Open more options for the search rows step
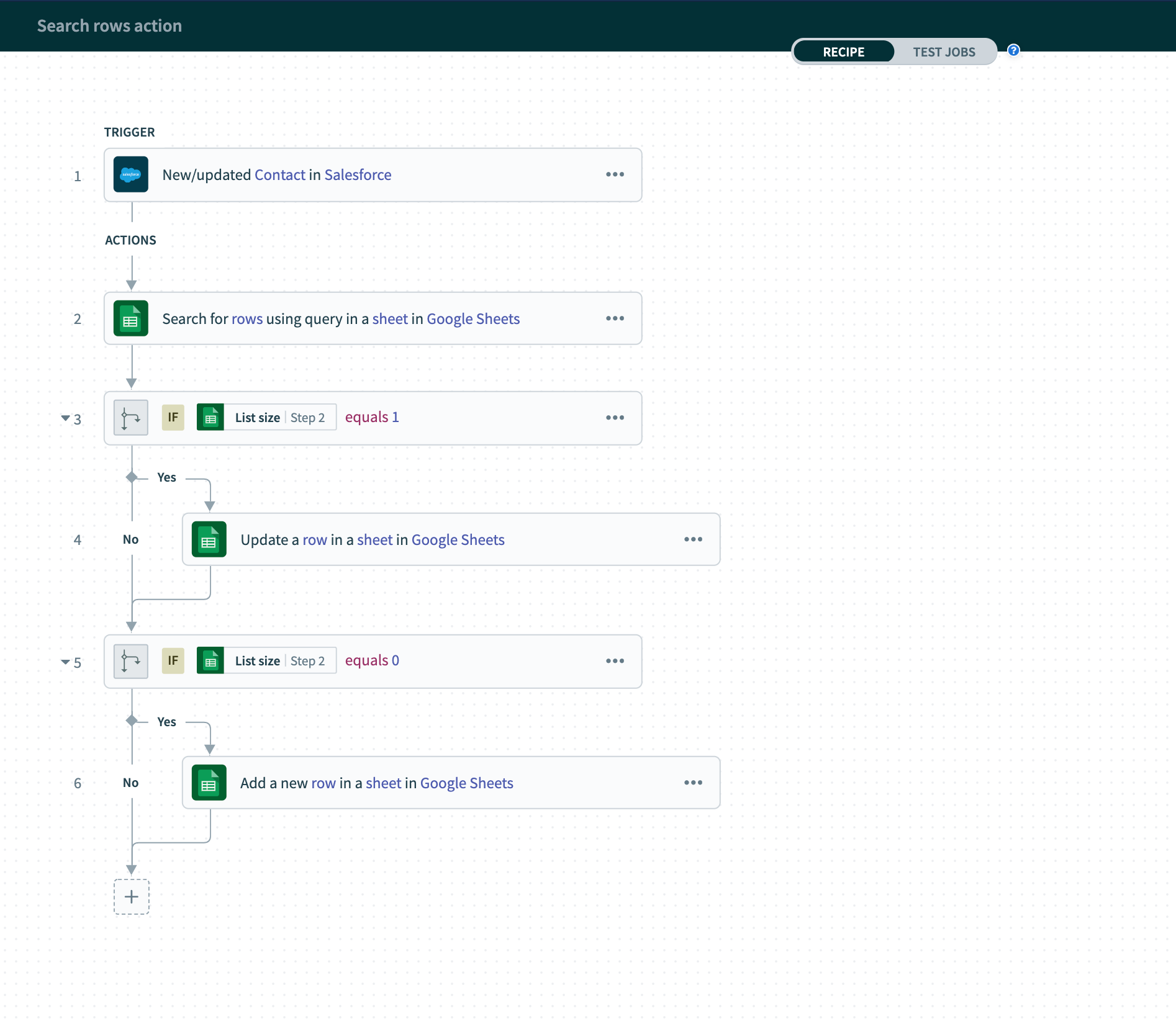The image size is (1176, 1021). (x=615, y=318)
